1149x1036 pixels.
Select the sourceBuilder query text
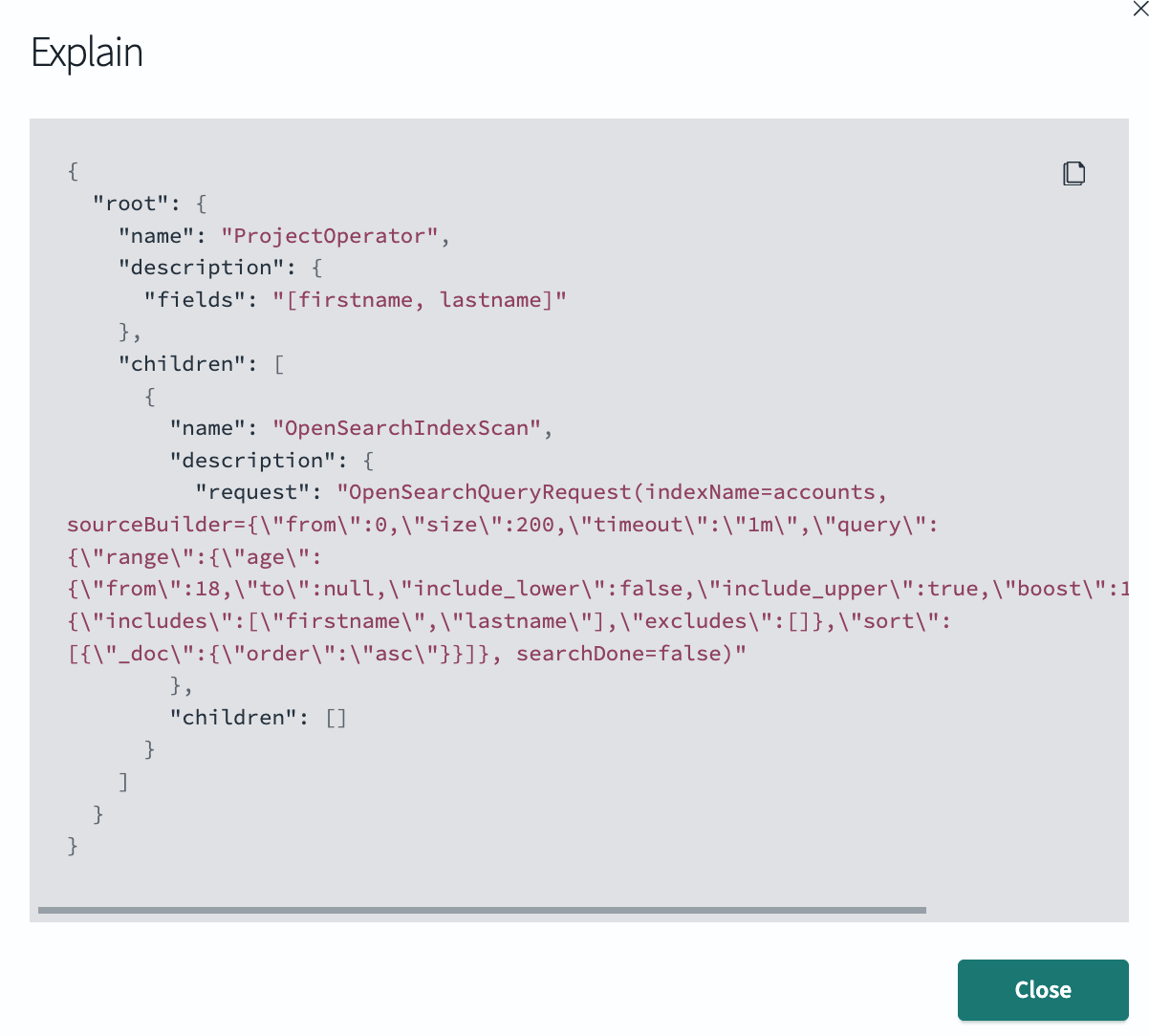point(382,524)
